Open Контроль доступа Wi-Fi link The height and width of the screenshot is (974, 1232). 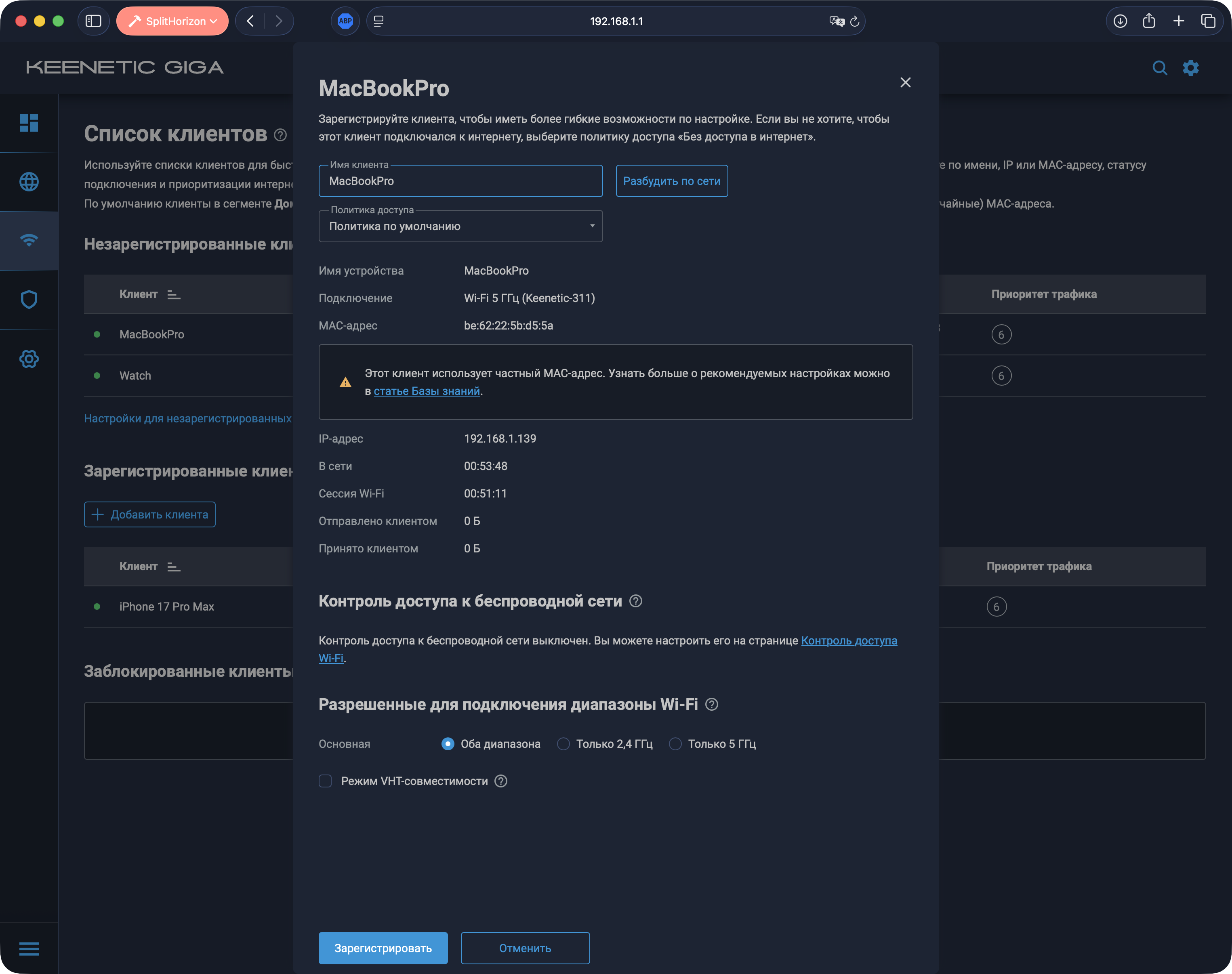click(x=849, y=641)
